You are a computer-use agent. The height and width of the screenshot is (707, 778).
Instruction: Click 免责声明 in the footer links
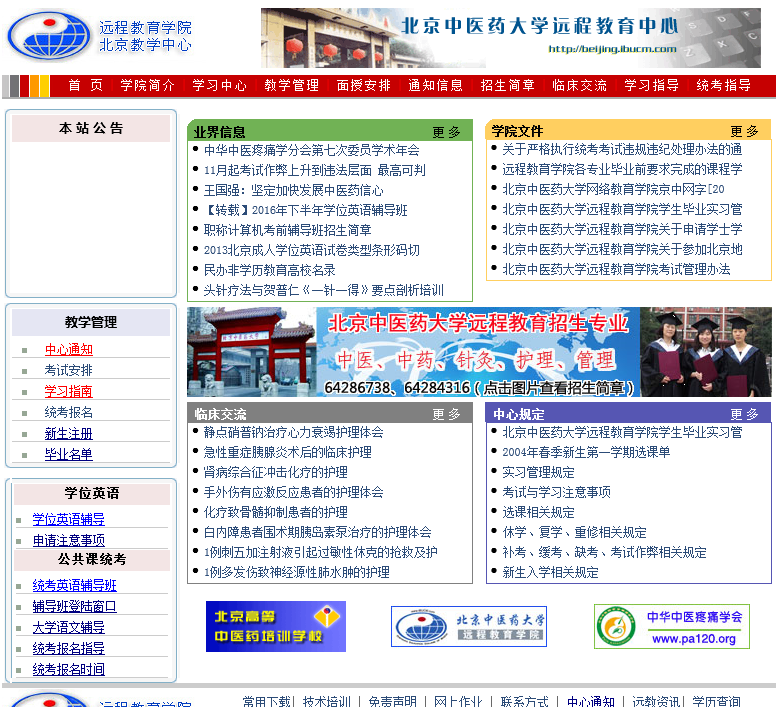pos(392,701)
